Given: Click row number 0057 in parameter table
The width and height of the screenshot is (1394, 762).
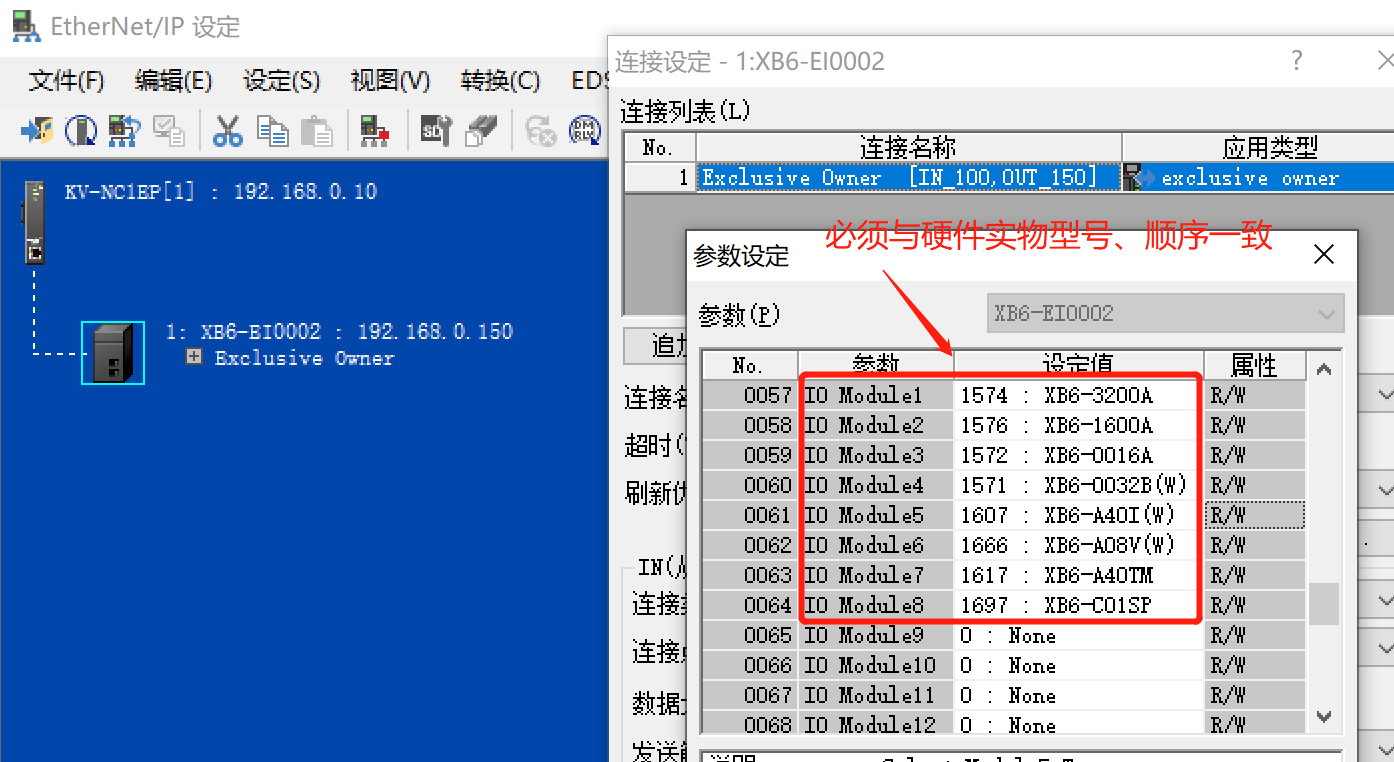Looking at the screenshot, I should [750, 395].
